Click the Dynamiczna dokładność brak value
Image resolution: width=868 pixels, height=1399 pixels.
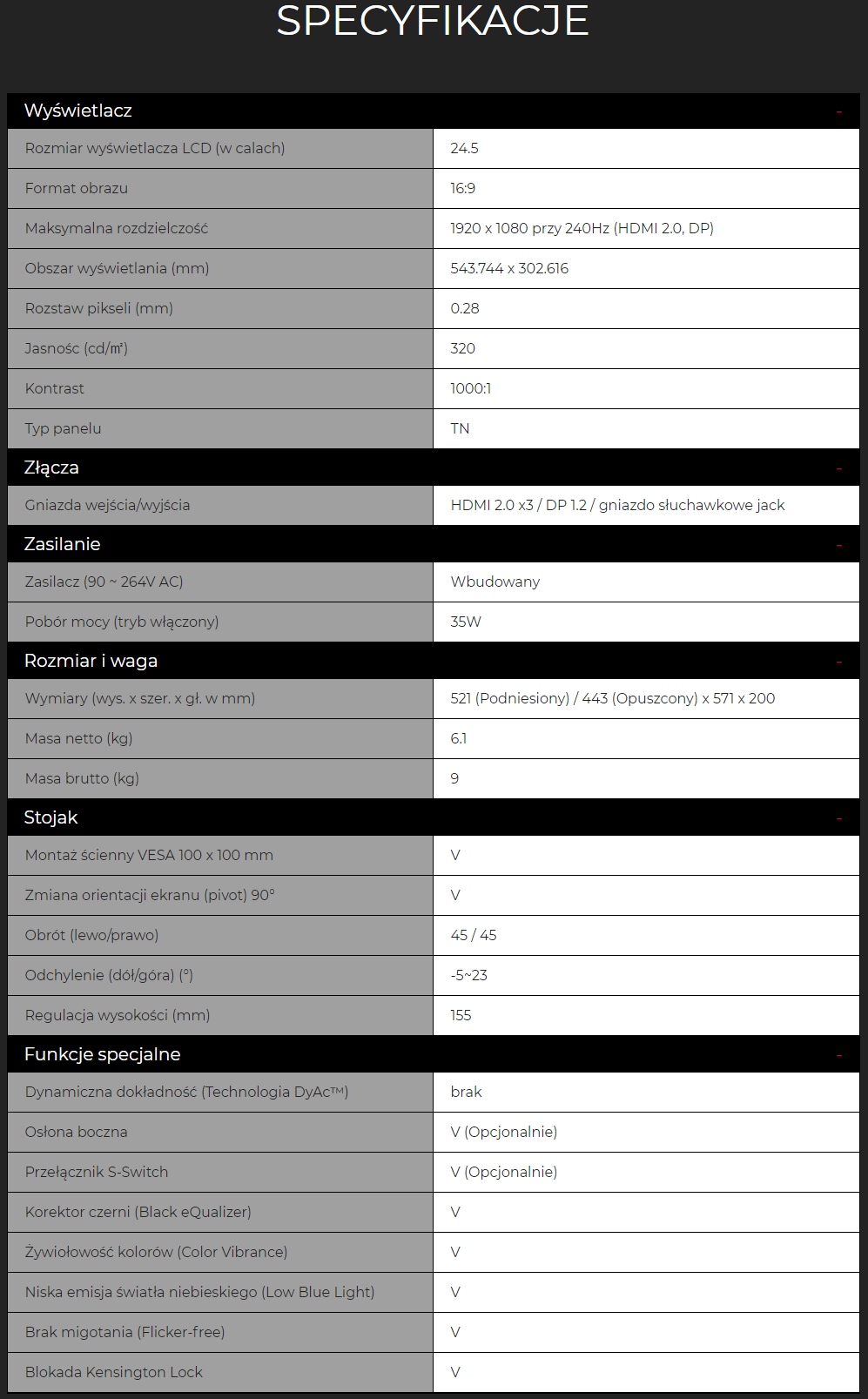(x=466, y=1092)
